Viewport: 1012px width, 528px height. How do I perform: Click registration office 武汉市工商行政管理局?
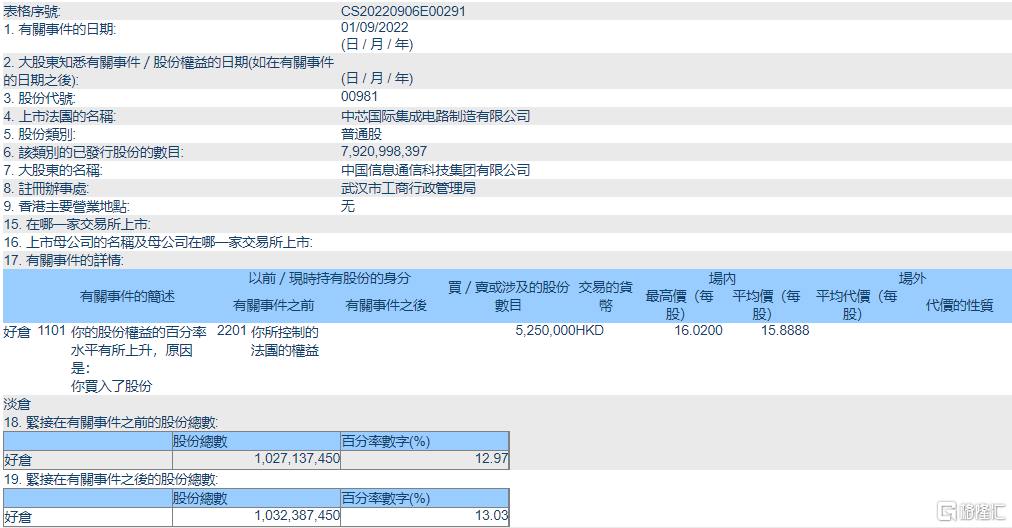tap(409, 188)
